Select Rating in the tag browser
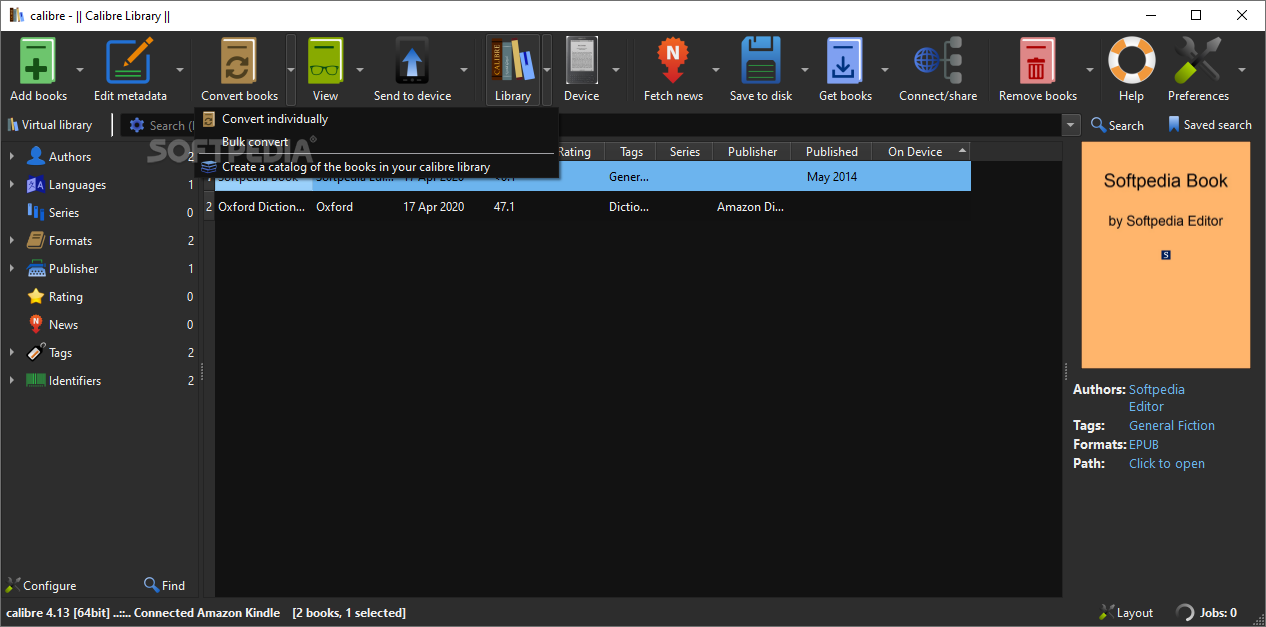This screenshot has width=1266, height=627. 65,297
